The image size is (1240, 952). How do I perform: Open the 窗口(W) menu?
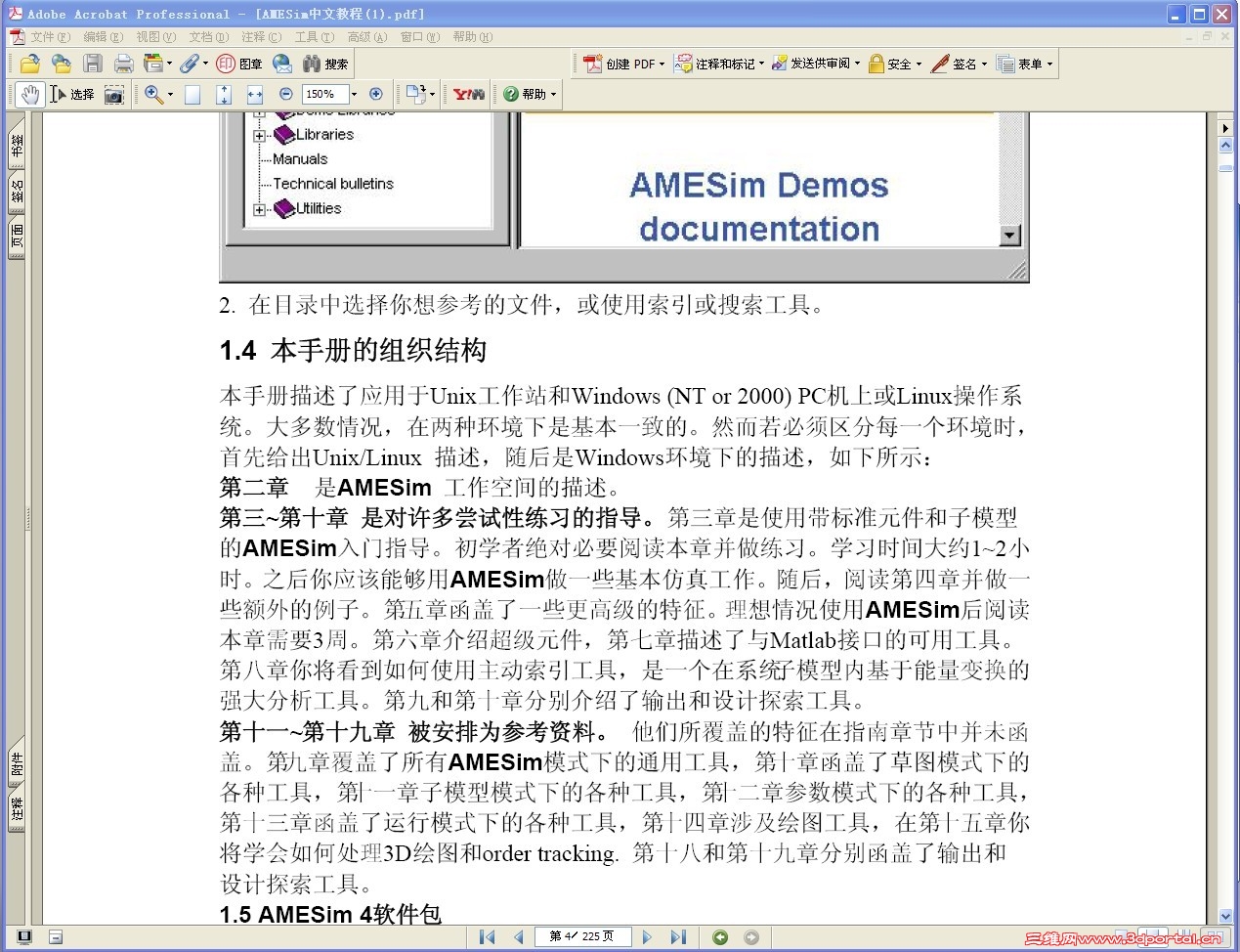pyautogui.click(x=419, y=37)
